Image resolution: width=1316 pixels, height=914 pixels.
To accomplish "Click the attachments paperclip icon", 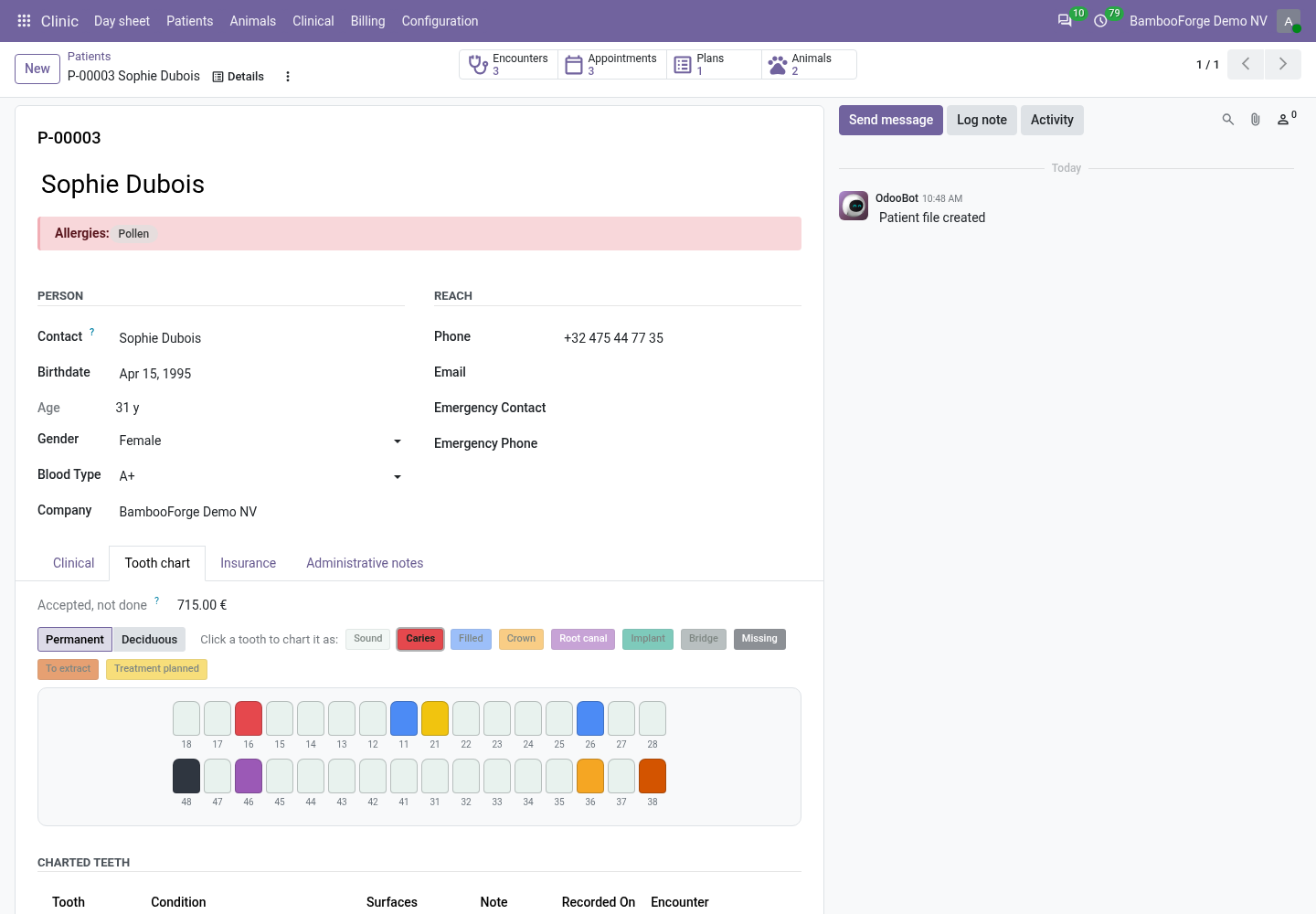I will [1256, 120].
